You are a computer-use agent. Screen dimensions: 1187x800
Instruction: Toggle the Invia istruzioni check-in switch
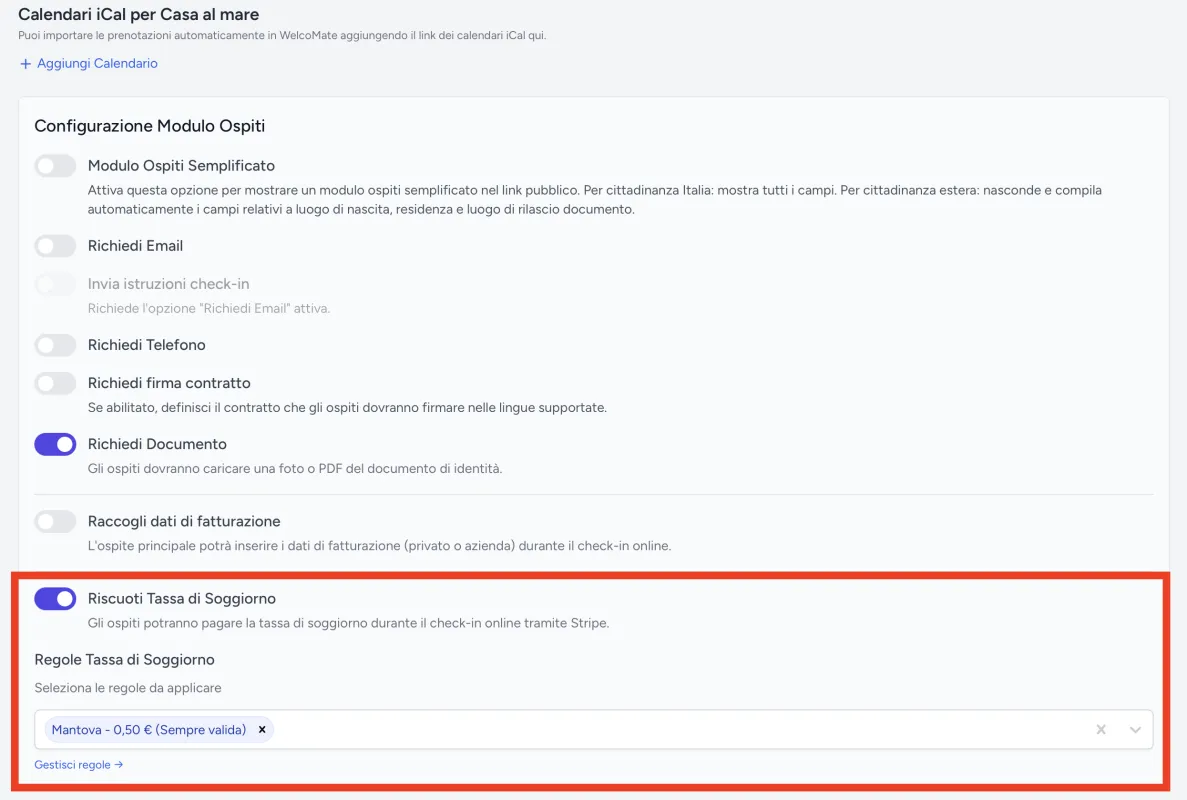[x=55, y=284]
